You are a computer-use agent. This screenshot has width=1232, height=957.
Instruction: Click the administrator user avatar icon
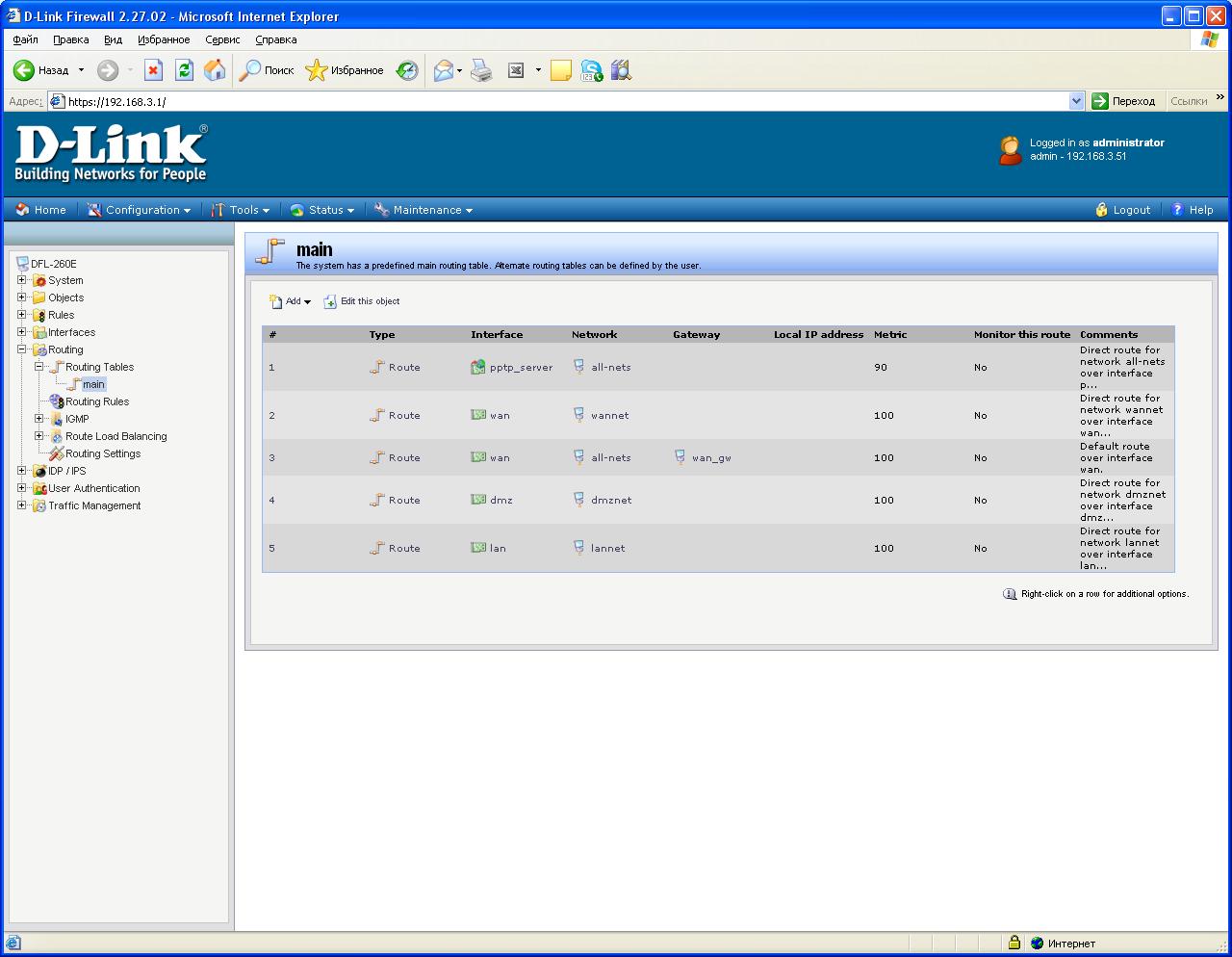pos(1010,150)
